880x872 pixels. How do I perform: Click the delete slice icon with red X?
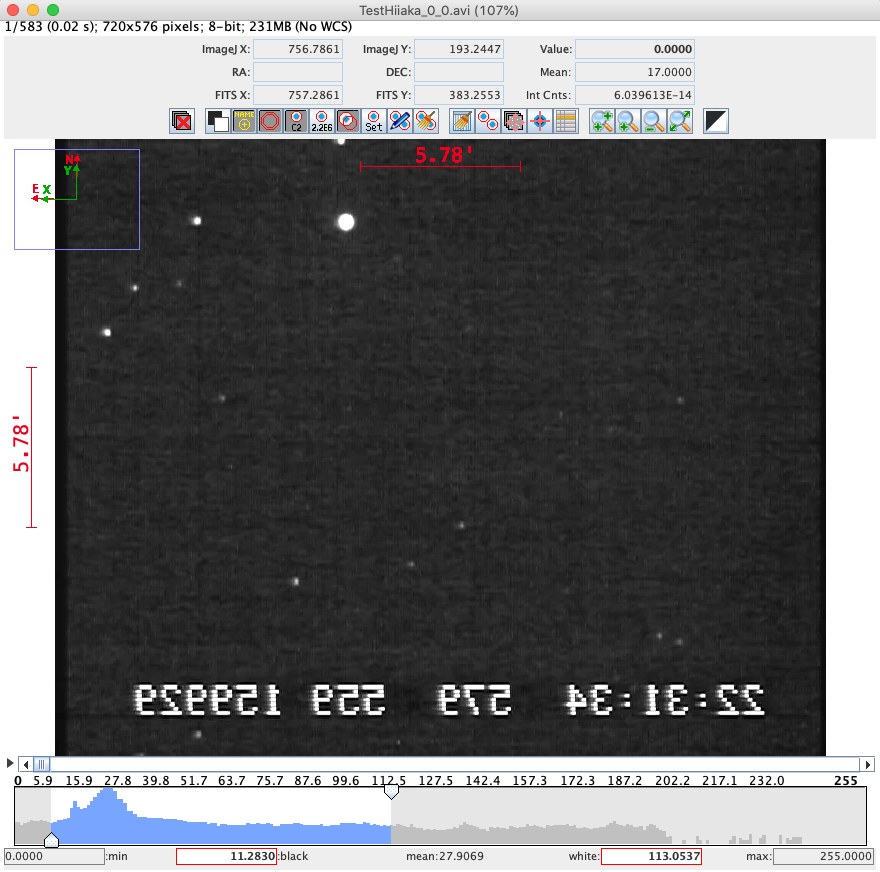point(182,122)
